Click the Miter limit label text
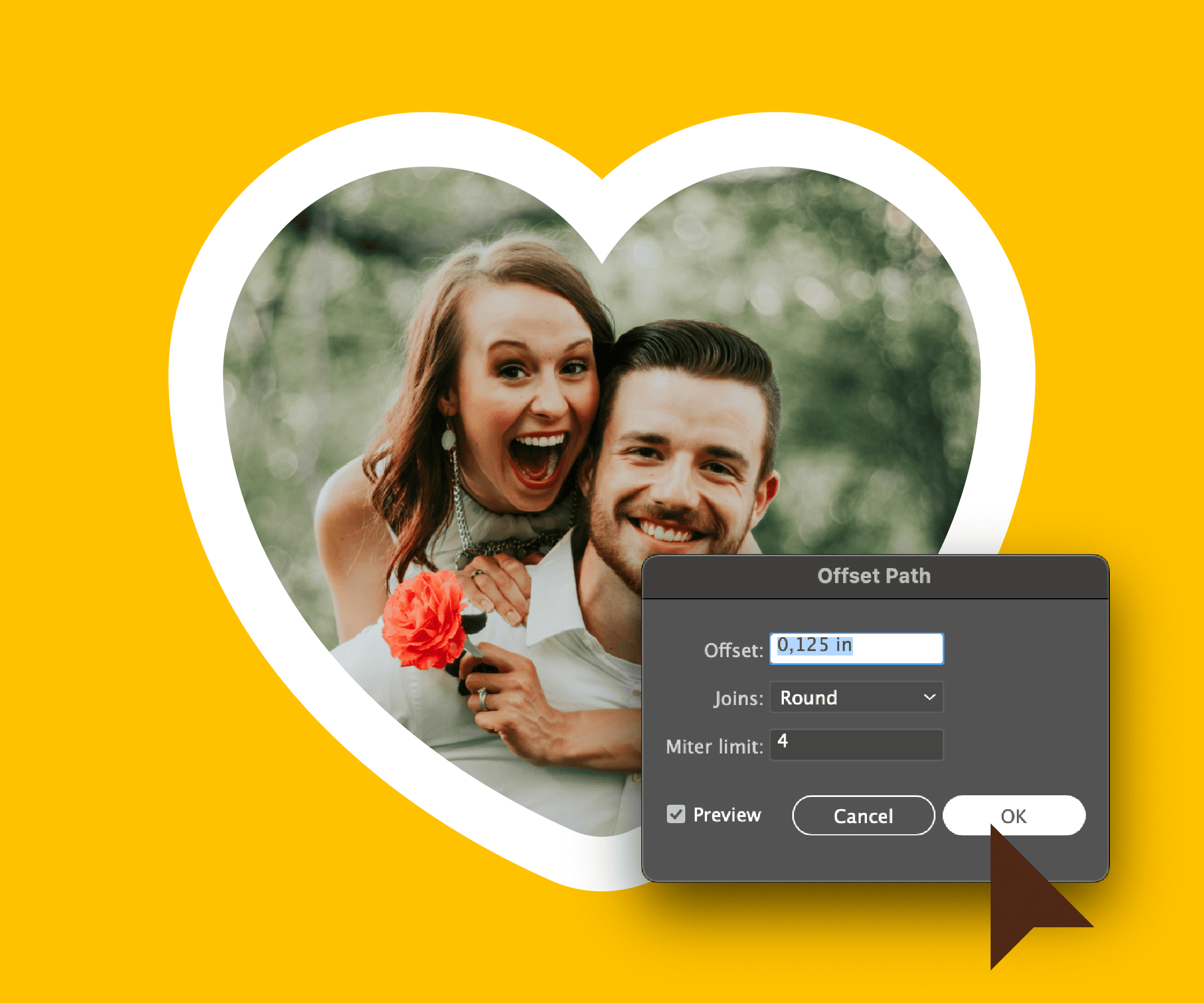 coord(714,746)
